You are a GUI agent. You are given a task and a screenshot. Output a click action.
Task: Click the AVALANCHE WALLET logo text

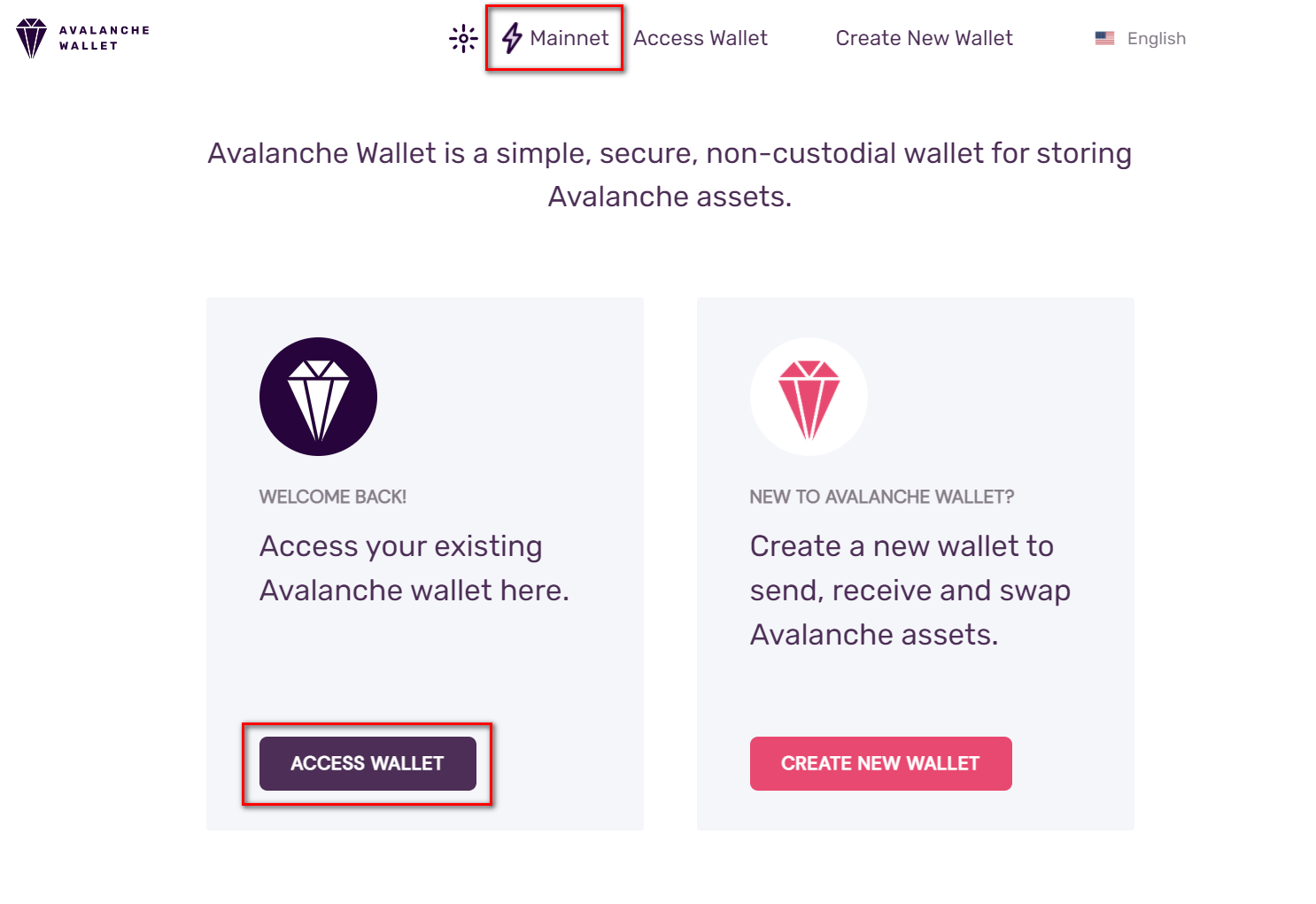[105, 38]
